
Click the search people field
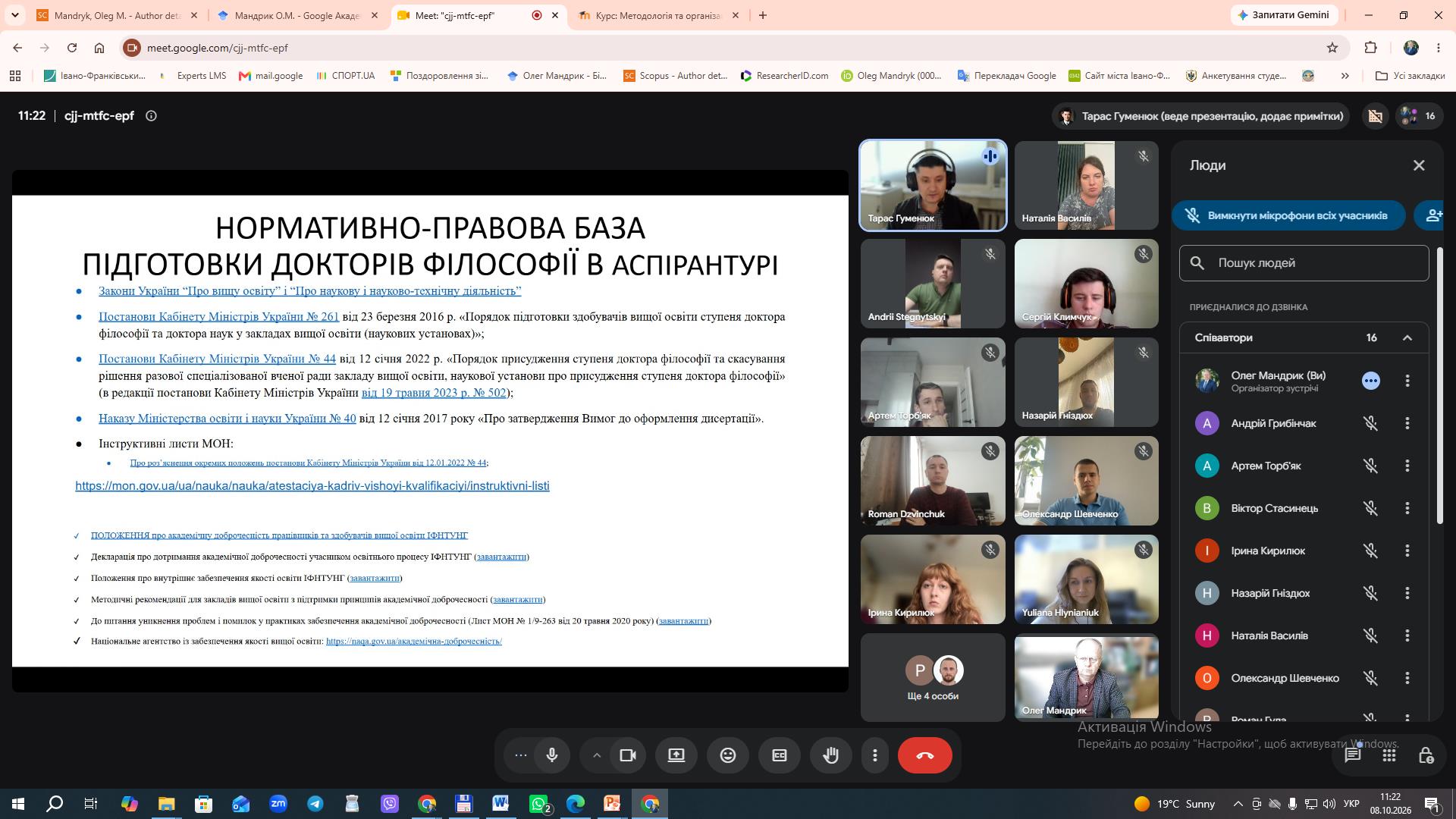tap(1304, 263)
